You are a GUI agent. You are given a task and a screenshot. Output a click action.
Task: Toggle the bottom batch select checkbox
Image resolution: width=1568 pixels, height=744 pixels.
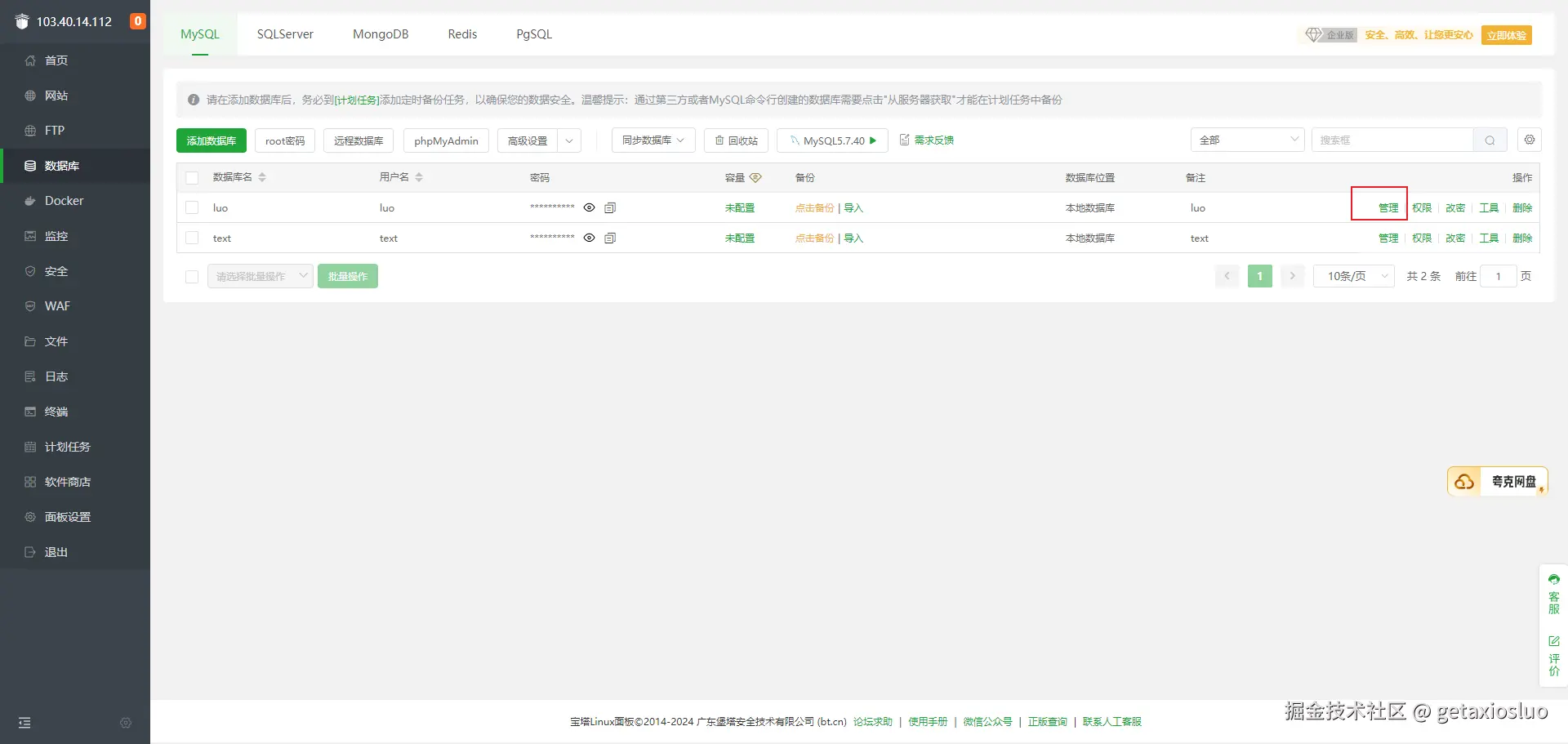pyautogui.click(x=192, y=277)
